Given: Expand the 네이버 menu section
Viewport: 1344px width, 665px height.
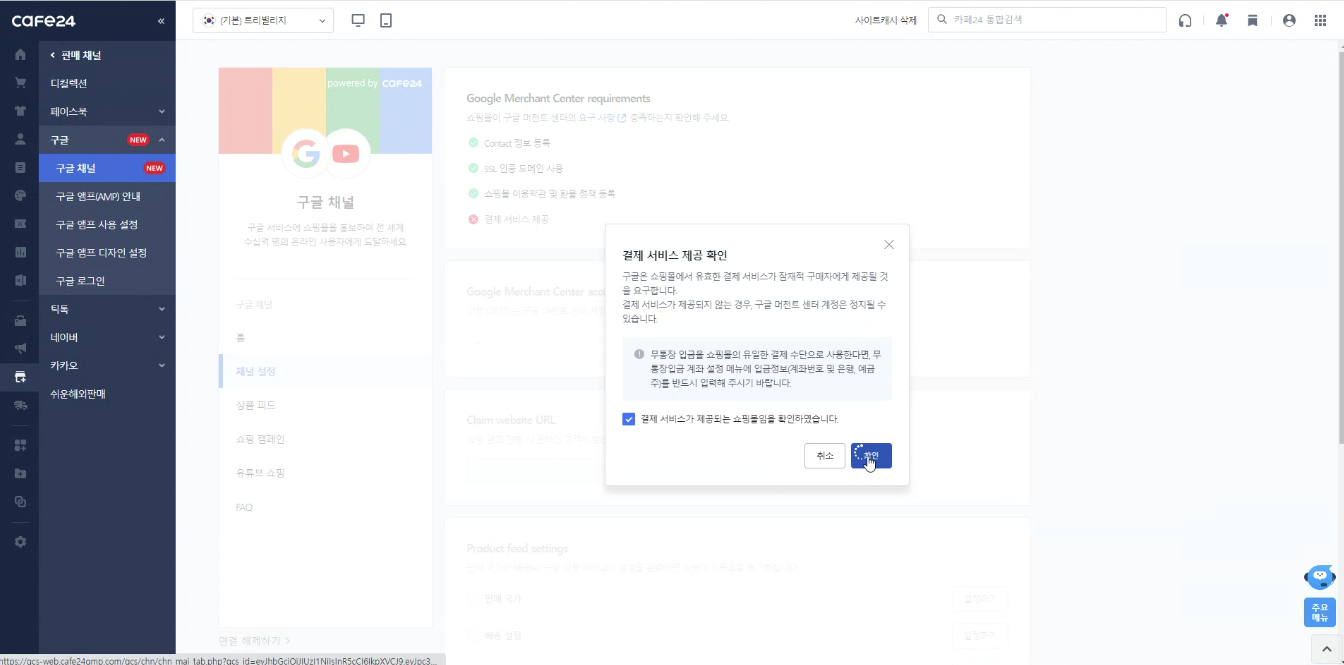Looking at the screenshot, I should (108, 337).
